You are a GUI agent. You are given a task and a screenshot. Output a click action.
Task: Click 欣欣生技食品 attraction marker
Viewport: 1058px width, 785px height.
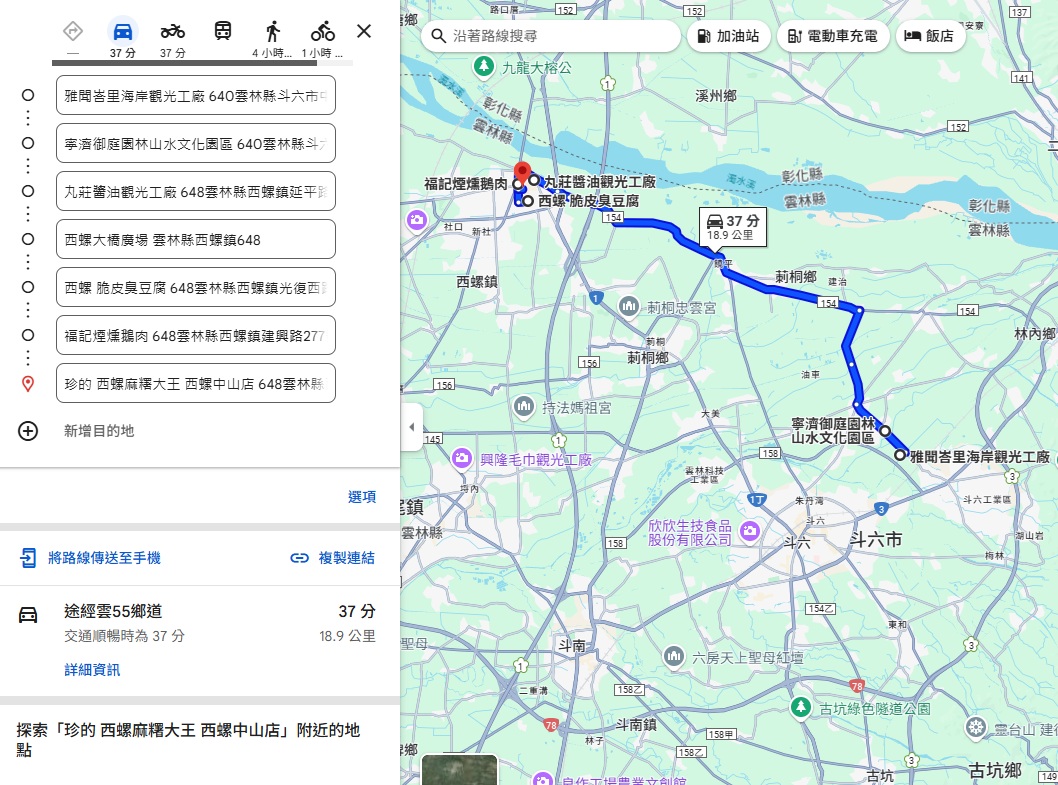point(750,531)
